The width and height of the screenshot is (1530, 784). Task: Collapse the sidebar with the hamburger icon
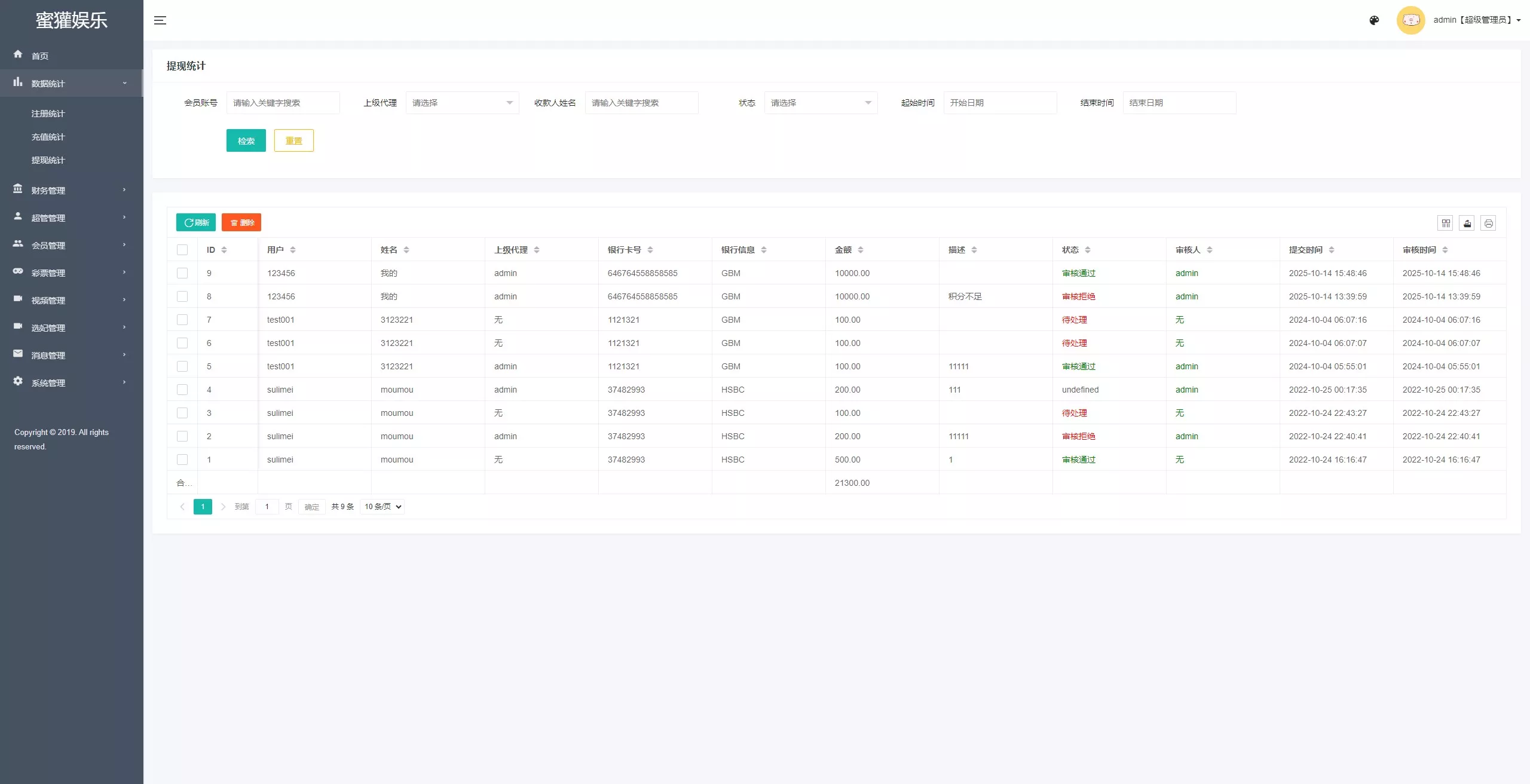[160, 20]
